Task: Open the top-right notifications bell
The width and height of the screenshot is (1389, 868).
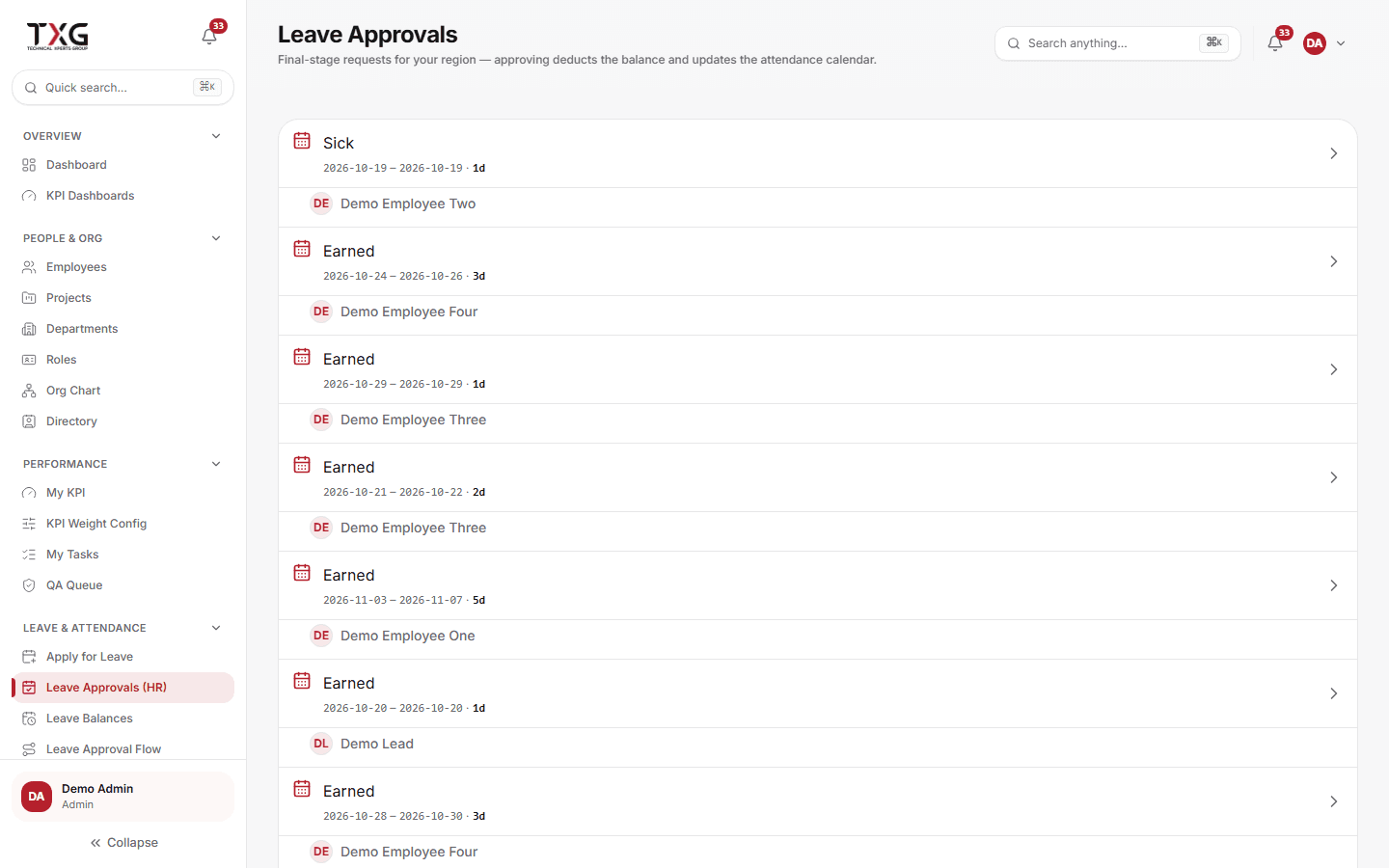Action: [x=1275, y=43]
